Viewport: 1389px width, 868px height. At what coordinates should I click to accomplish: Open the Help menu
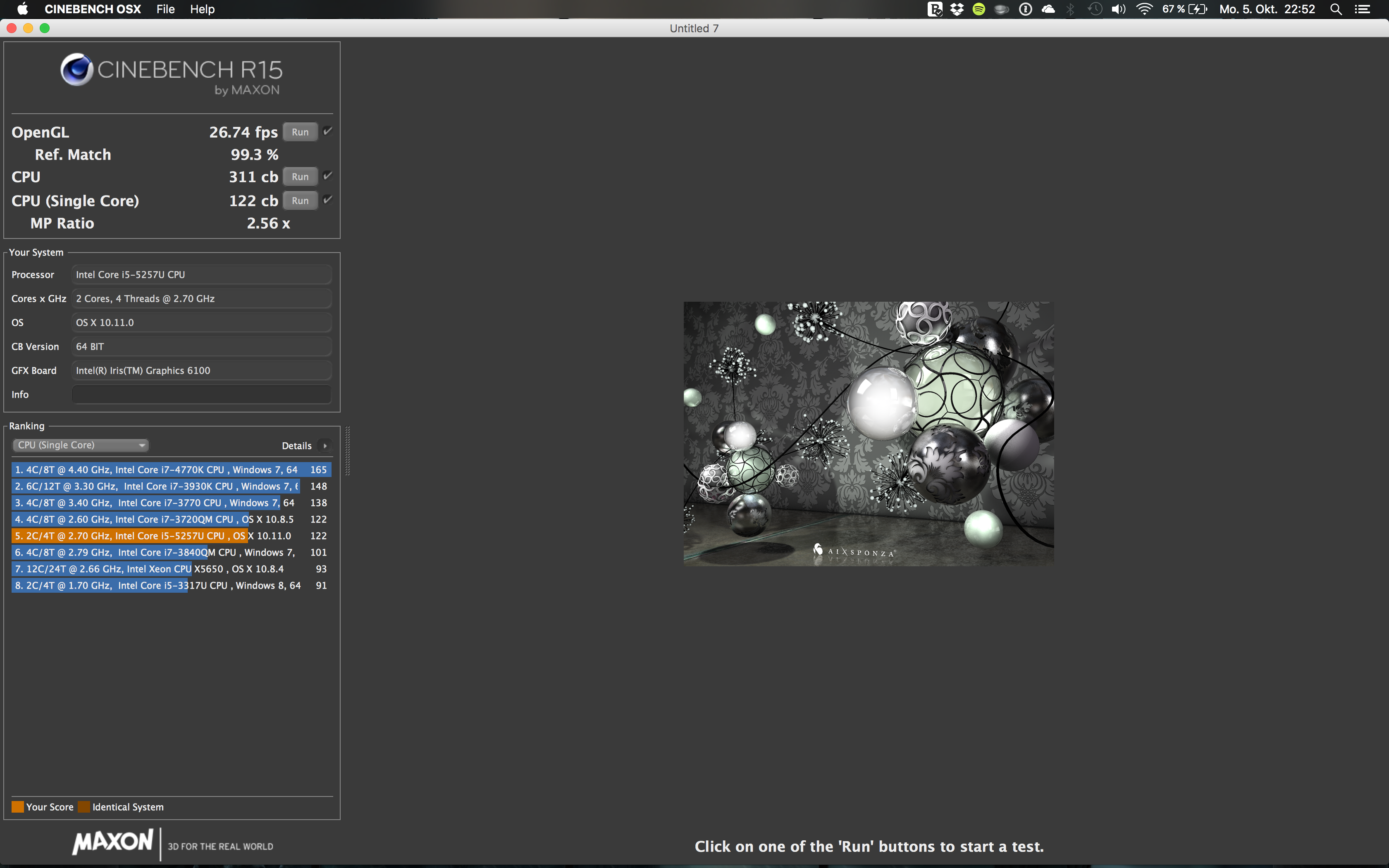(x=202, y=9)
